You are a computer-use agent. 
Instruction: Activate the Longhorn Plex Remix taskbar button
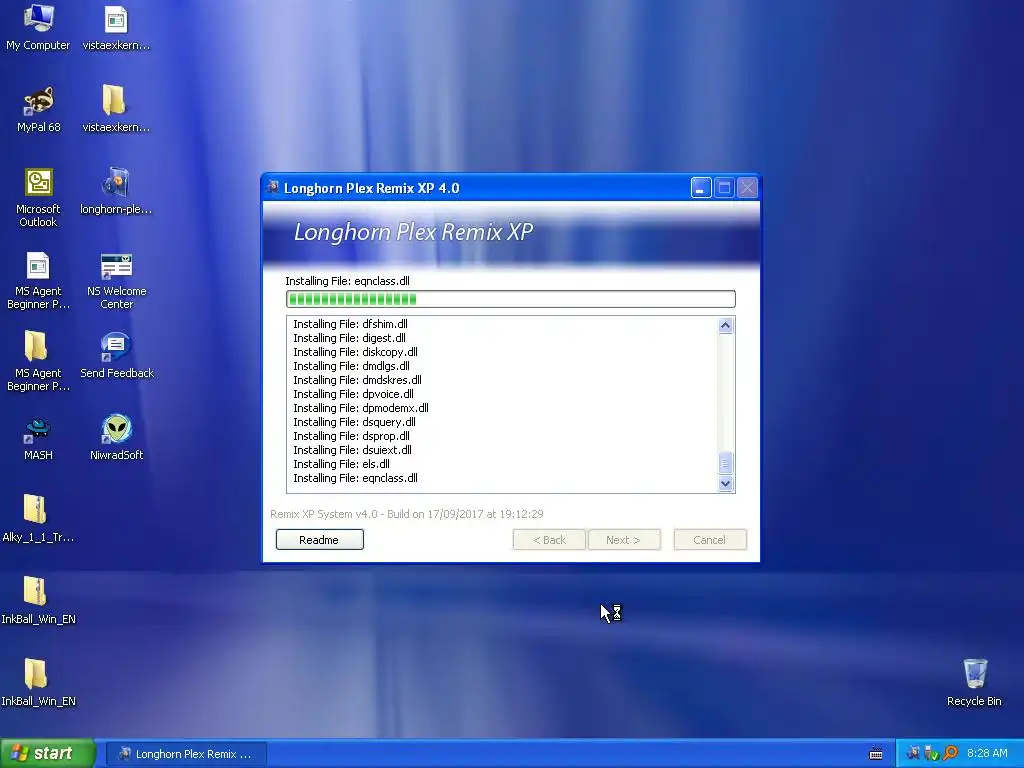pyautogui.click(x=186, y=754)
